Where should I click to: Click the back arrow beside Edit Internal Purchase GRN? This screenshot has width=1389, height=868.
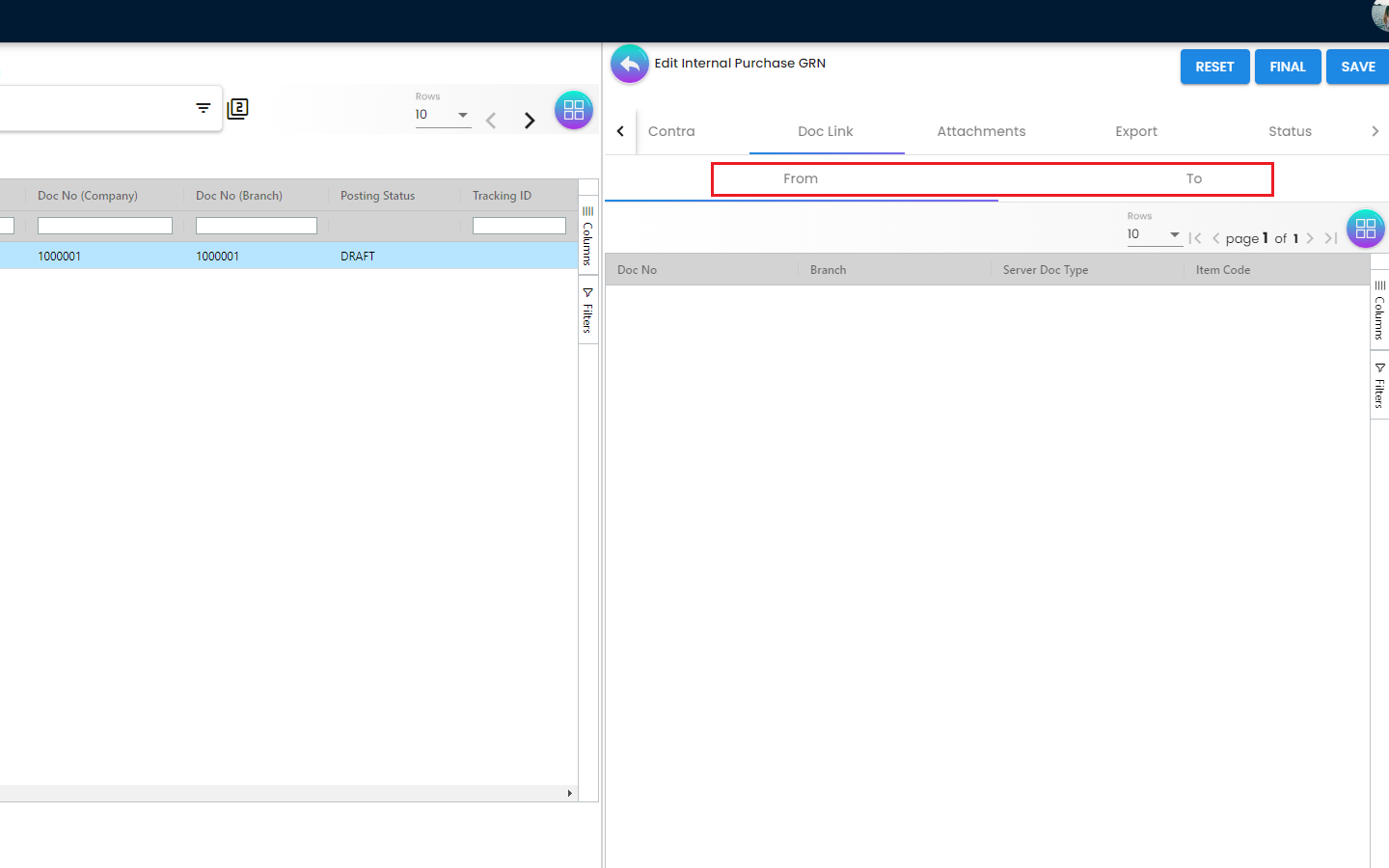[x=630, y=65]
